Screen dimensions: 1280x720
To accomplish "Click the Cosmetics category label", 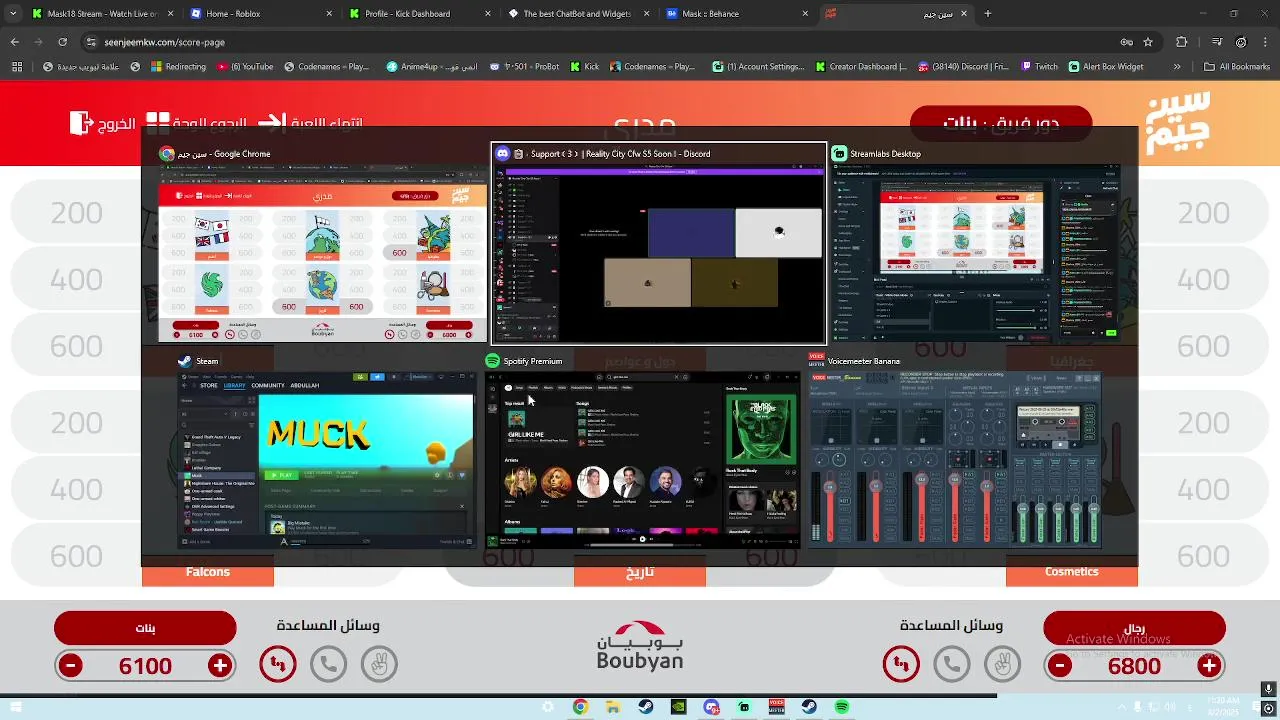I will (1072, 573).
